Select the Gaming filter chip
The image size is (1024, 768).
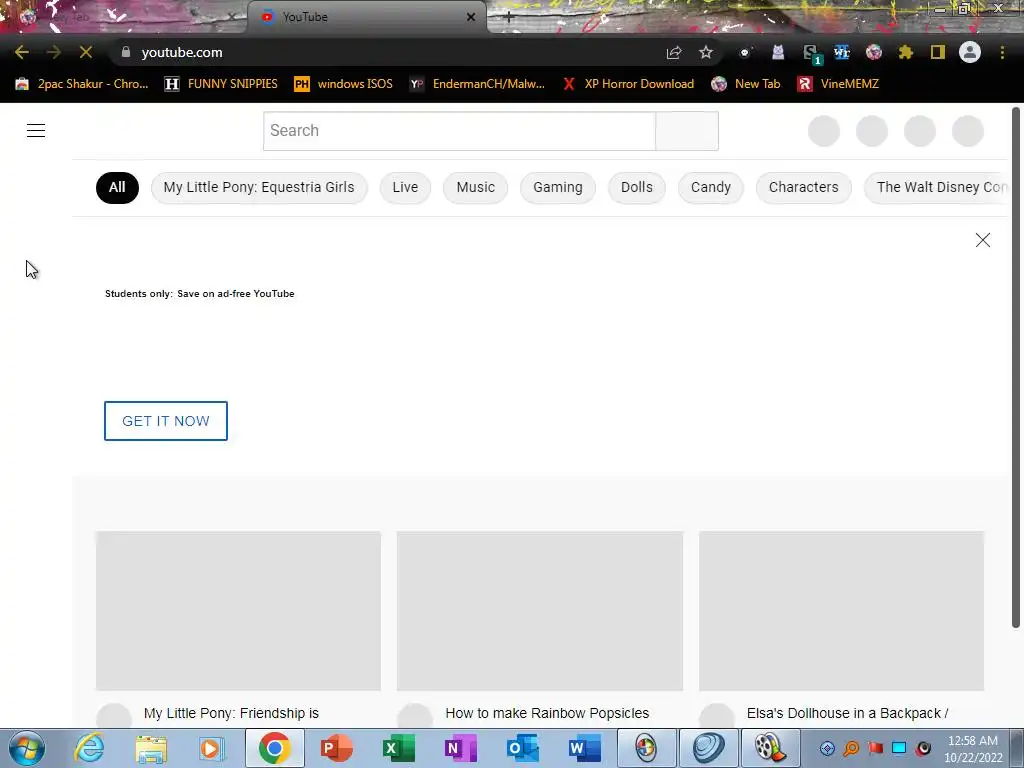pos(558,187)
